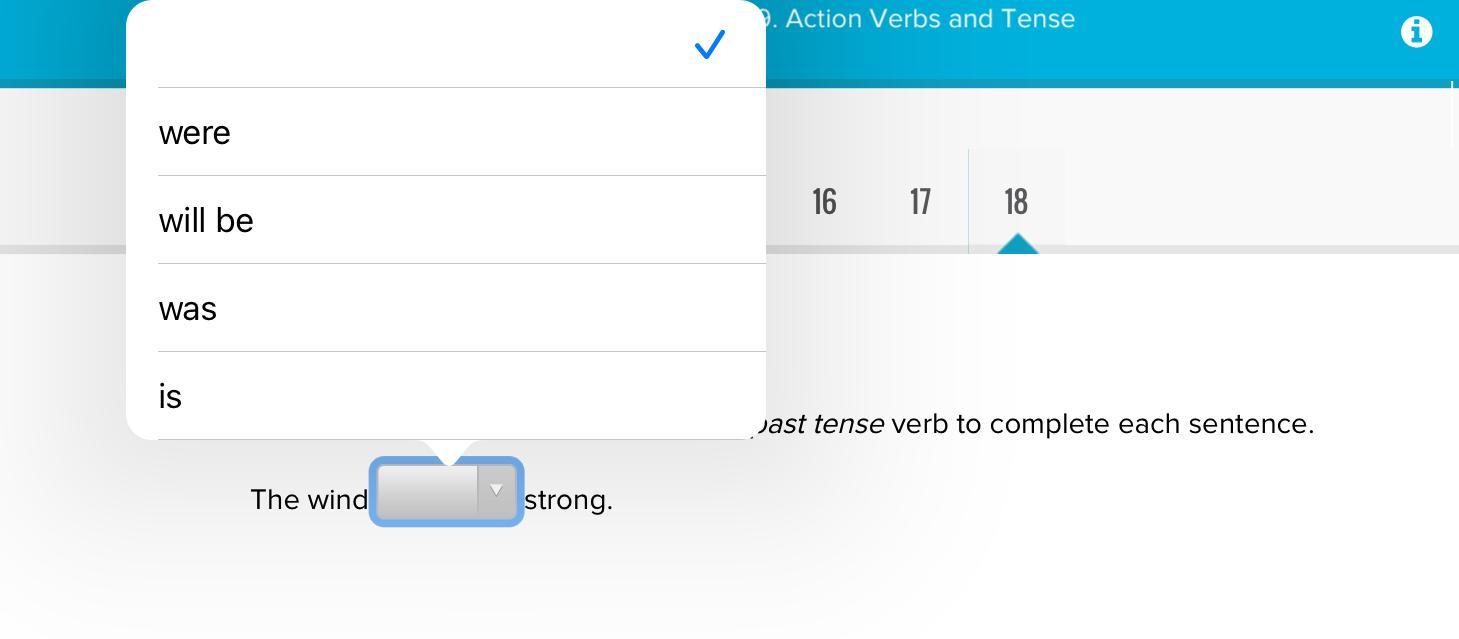Open the info icon in header

pyautogui.click(x=1416, y=32)
